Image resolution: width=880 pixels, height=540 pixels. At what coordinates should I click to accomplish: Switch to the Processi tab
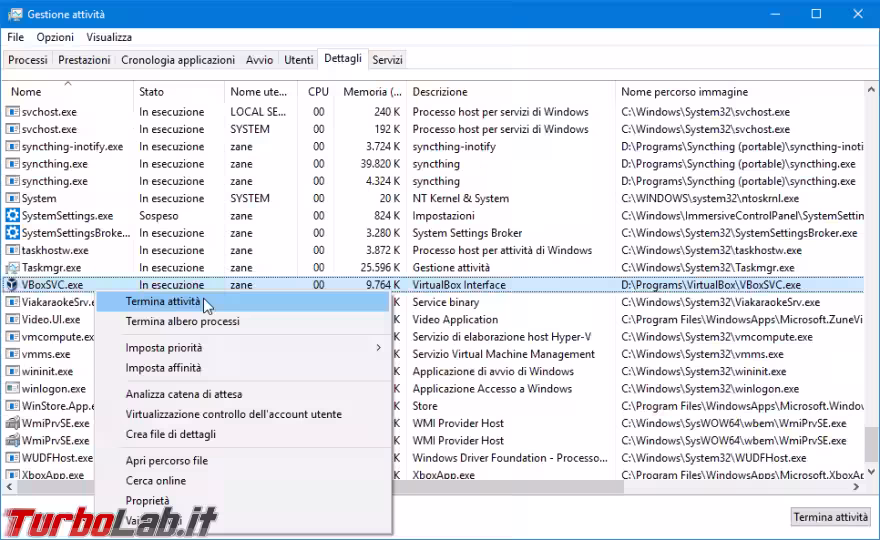coord(28,60)
